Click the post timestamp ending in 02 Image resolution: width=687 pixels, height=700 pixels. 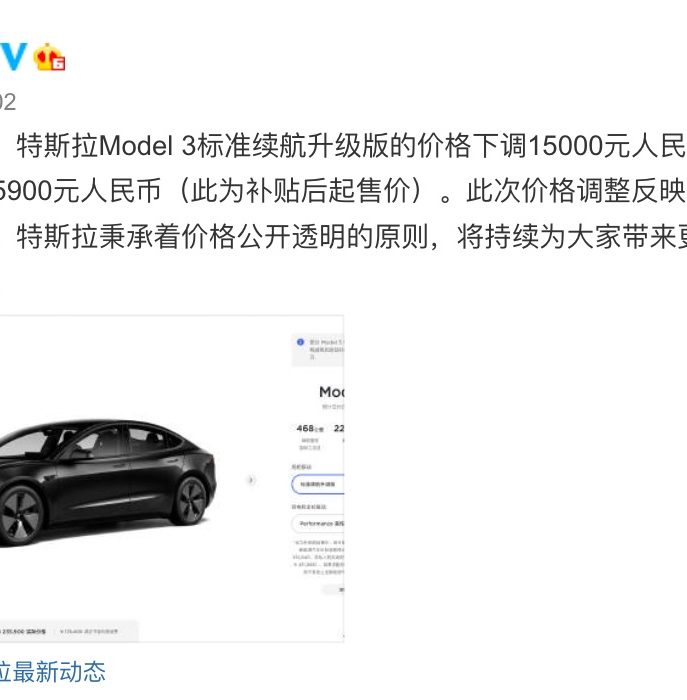8,102
